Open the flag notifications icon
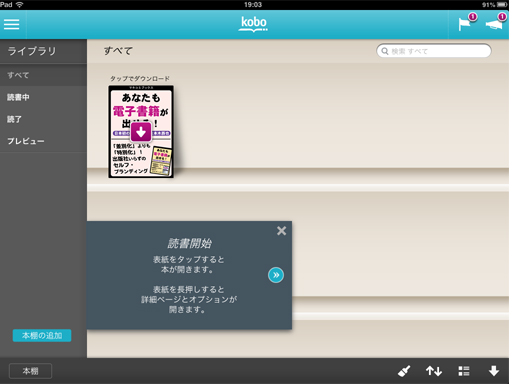This screenshot has height=384, width=512. coord(465,24)
